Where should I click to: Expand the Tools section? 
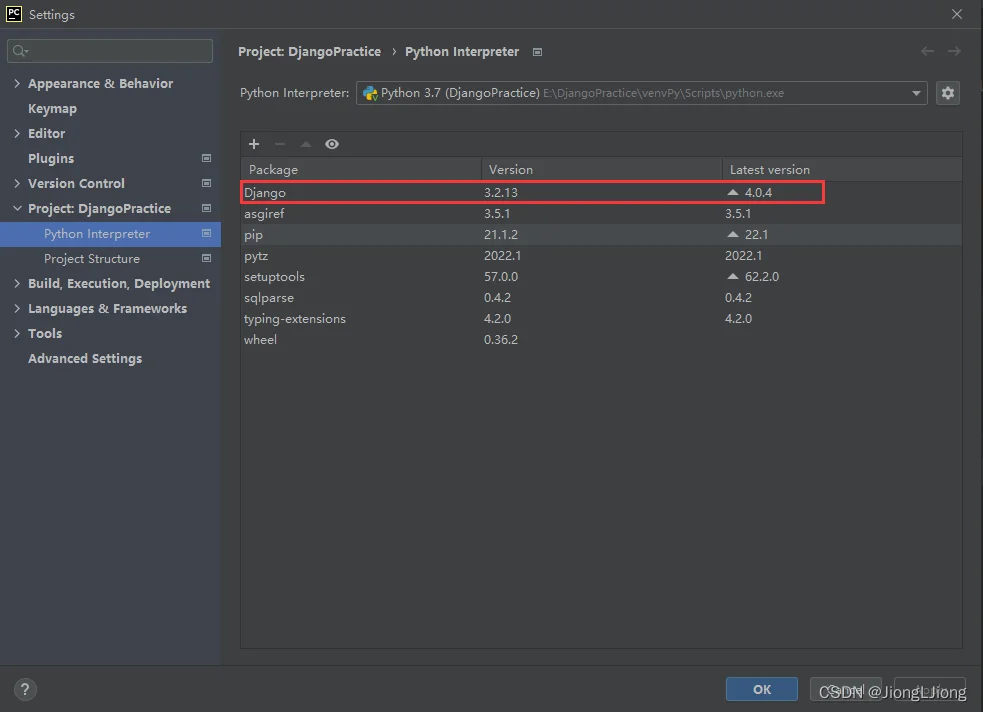click(17, 334)
